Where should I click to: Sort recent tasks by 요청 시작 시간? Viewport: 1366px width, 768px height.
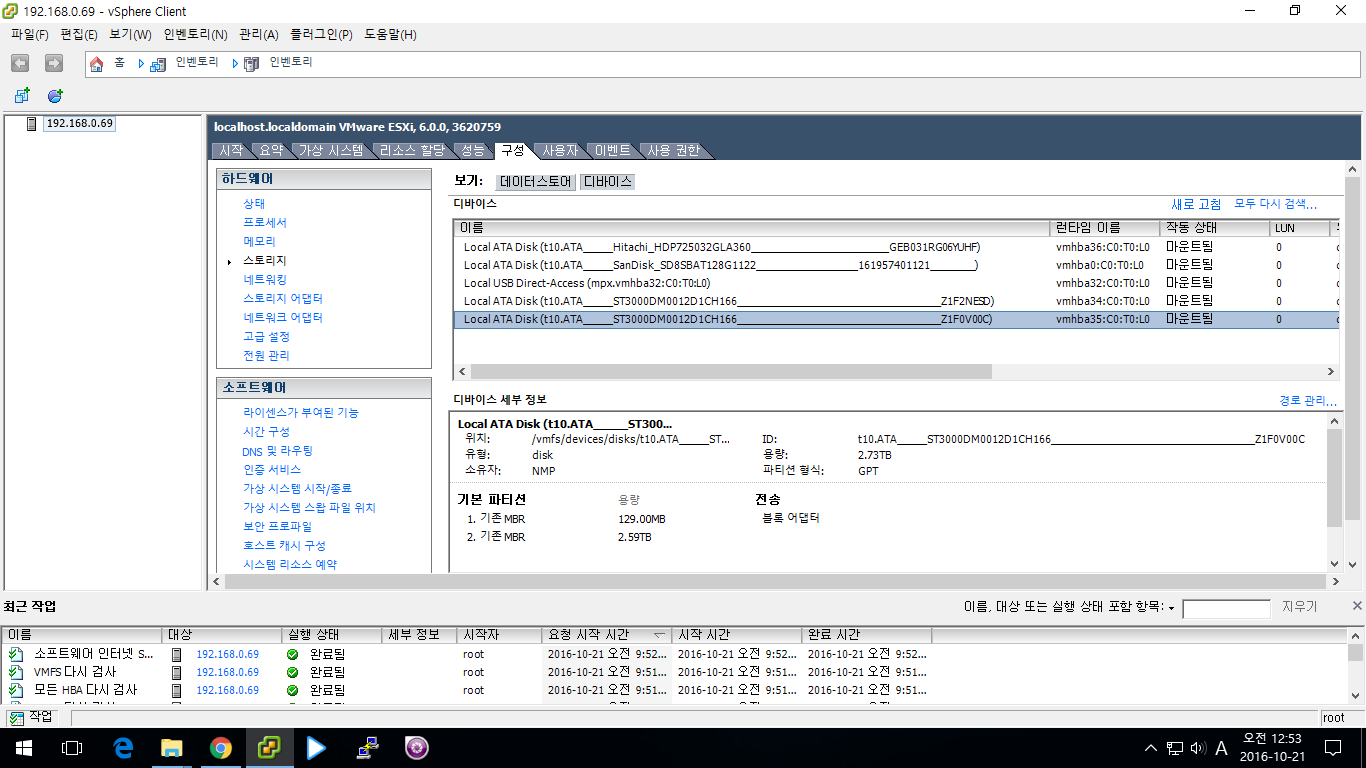click(606, 635)
